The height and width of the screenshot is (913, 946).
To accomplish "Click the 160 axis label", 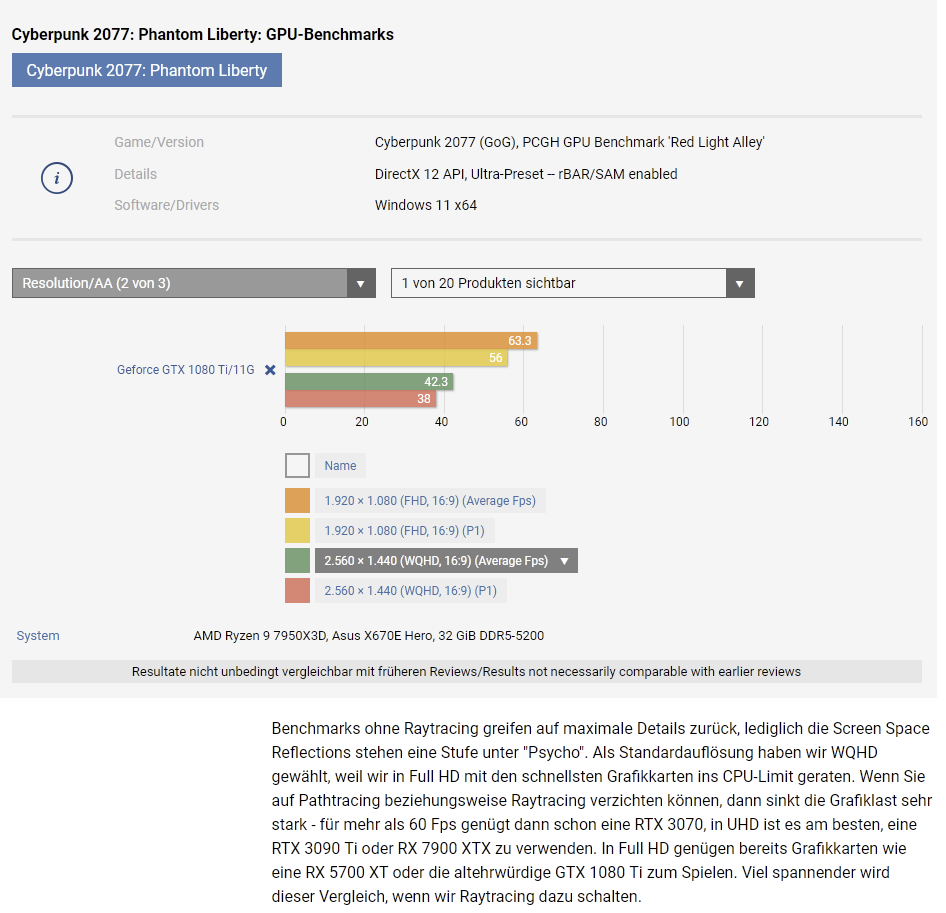I will point(918,422).
